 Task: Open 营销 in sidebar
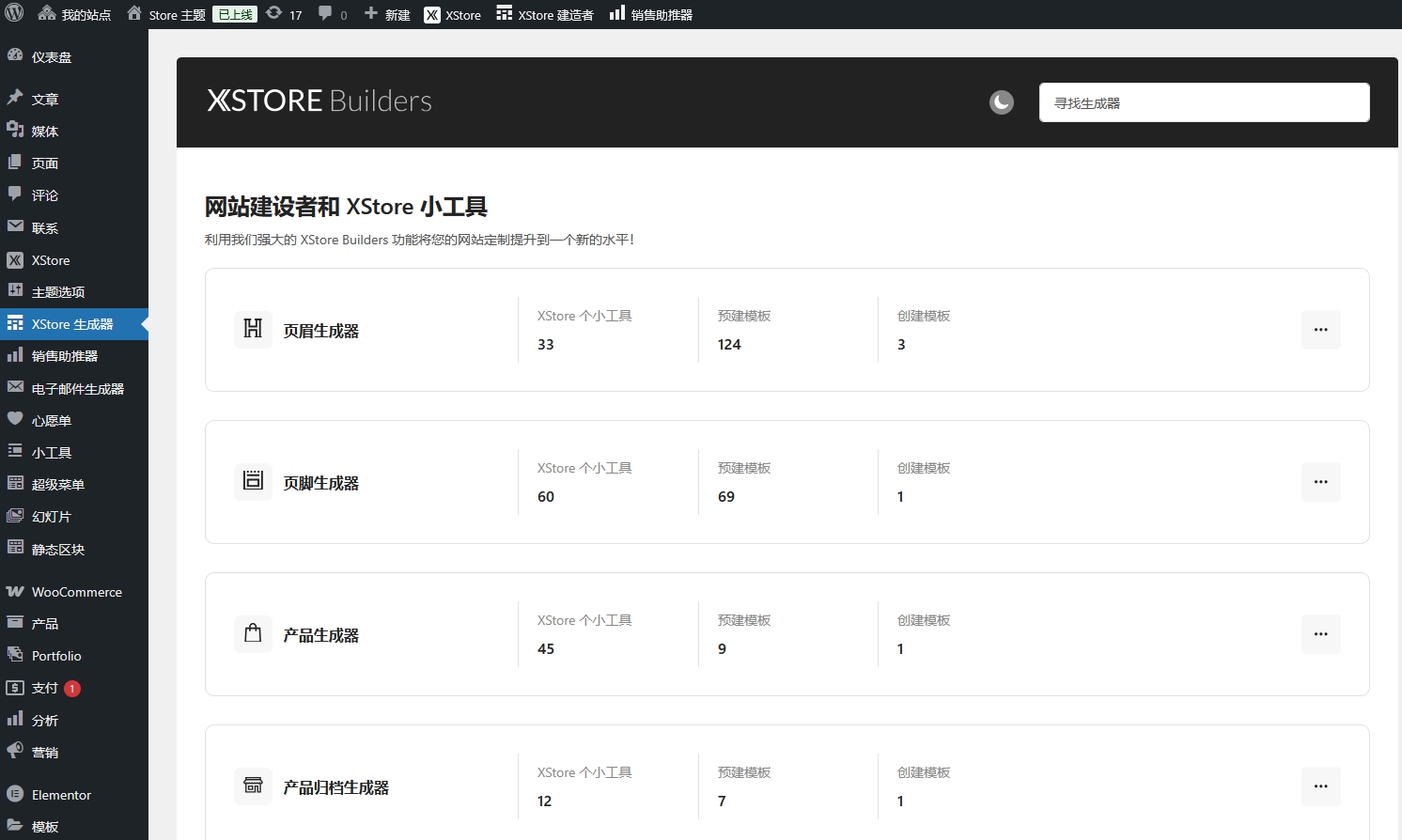pyautogui.click(x=74, y=753)
